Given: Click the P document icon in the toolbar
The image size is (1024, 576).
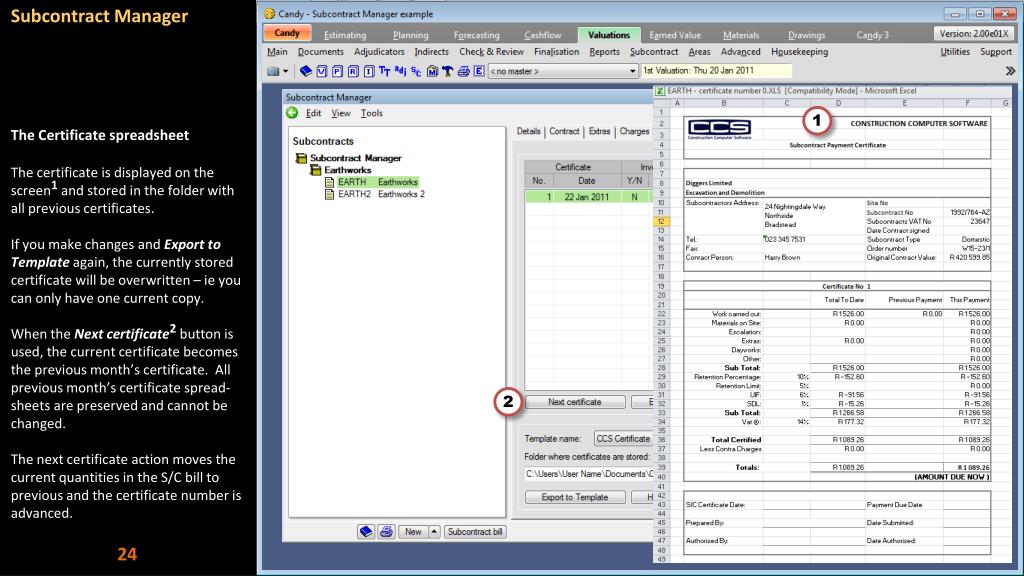Looking at the screenshot, I should pos(337,71).
